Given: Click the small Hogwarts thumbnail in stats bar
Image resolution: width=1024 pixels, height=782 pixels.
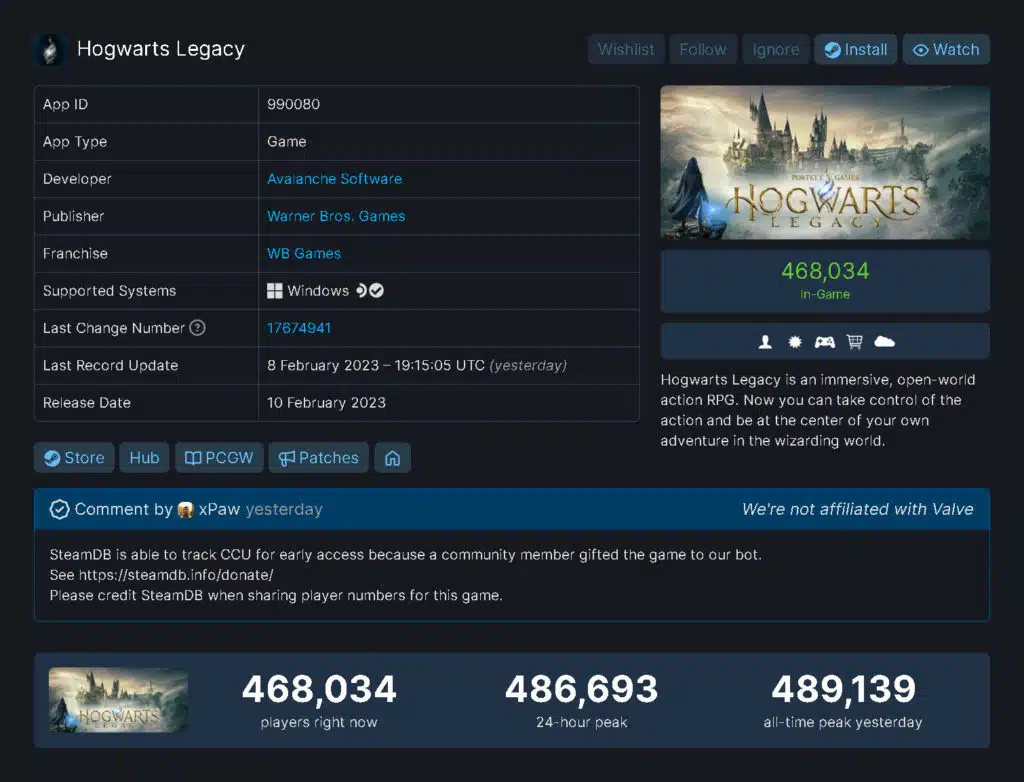Looking at the screenshot, I should 118,700.
